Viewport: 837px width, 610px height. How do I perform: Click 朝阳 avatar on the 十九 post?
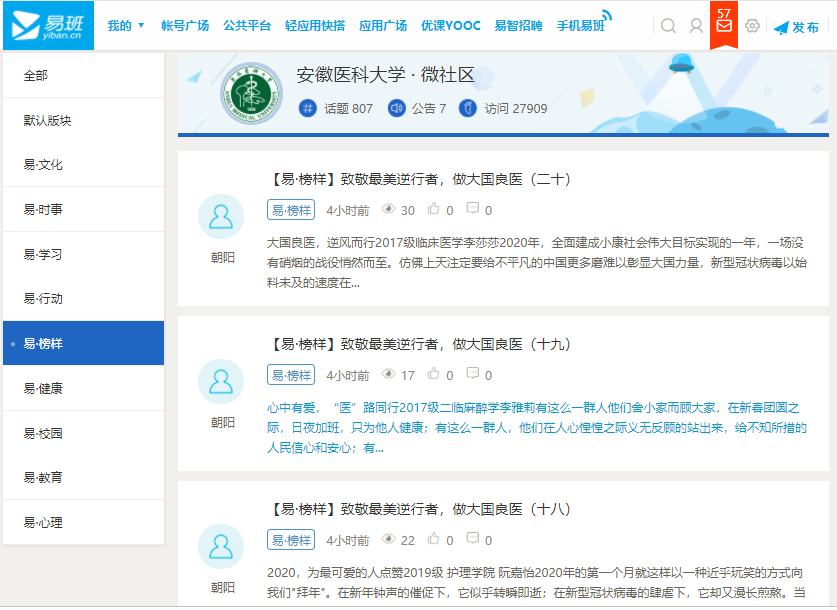pos(221,381)
